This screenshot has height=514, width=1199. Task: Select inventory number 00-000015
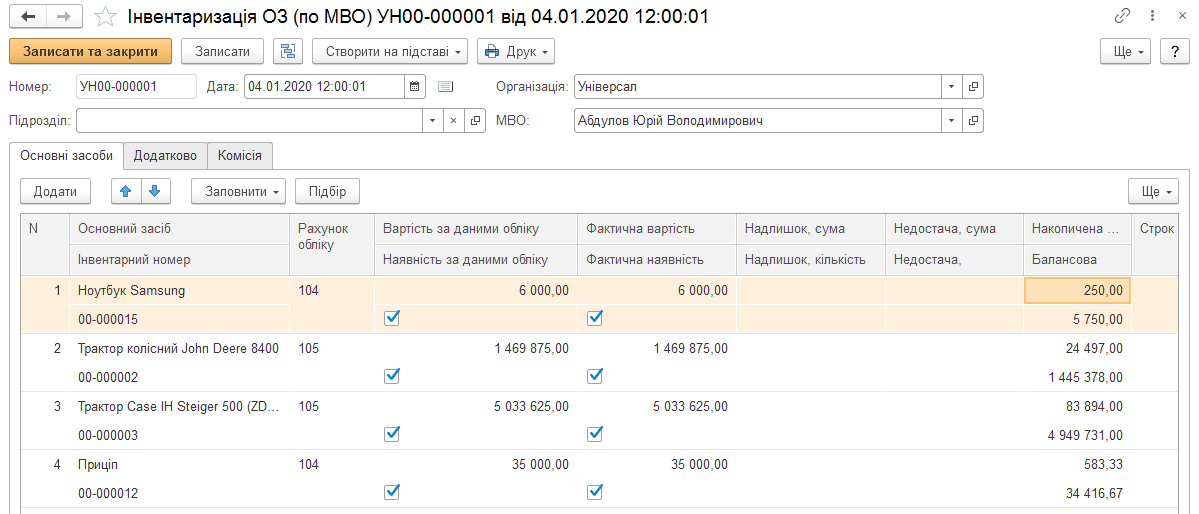point(180,319)
